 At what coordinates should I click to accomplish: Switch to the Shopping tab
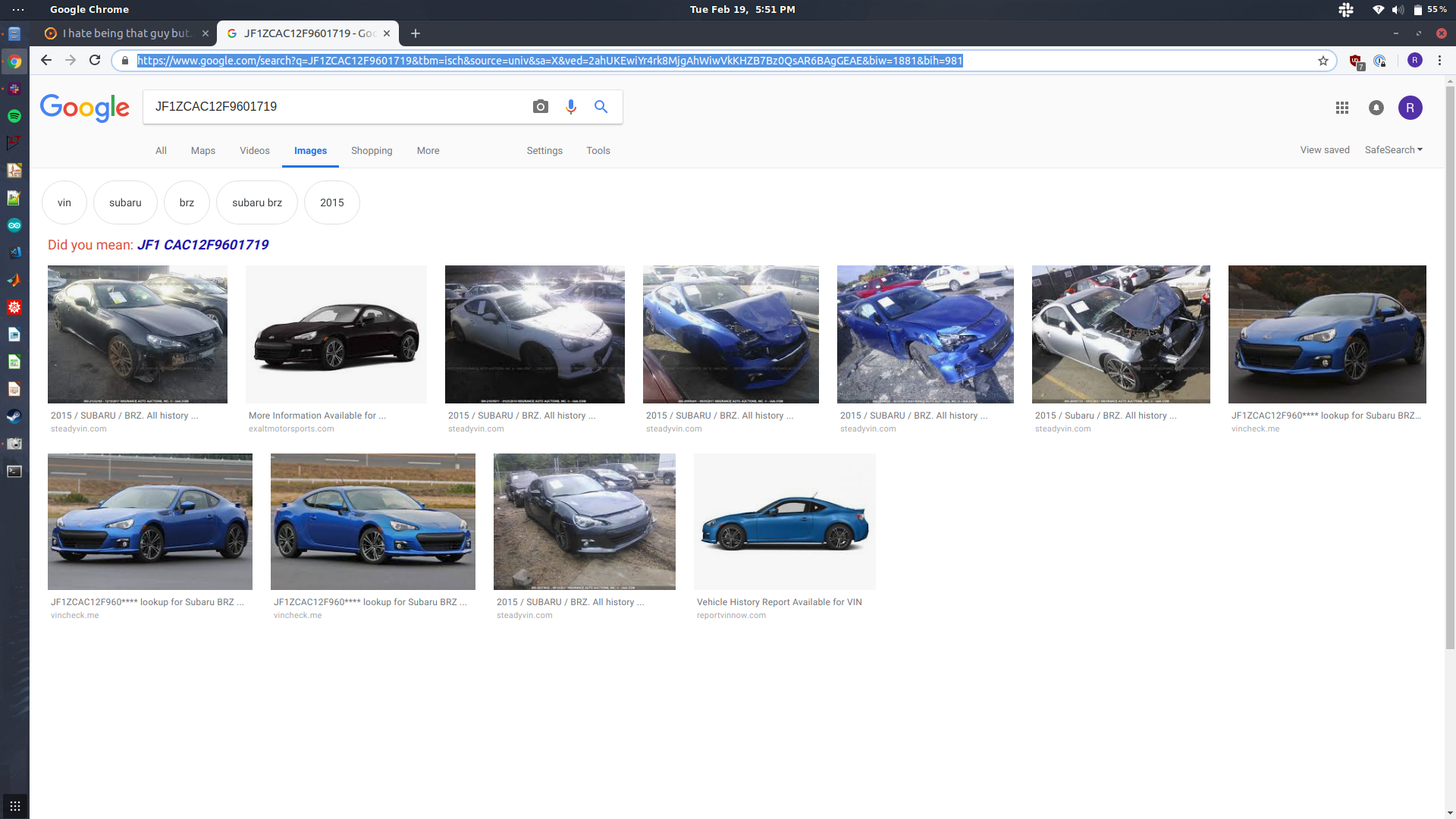click(x=372, y=151)
